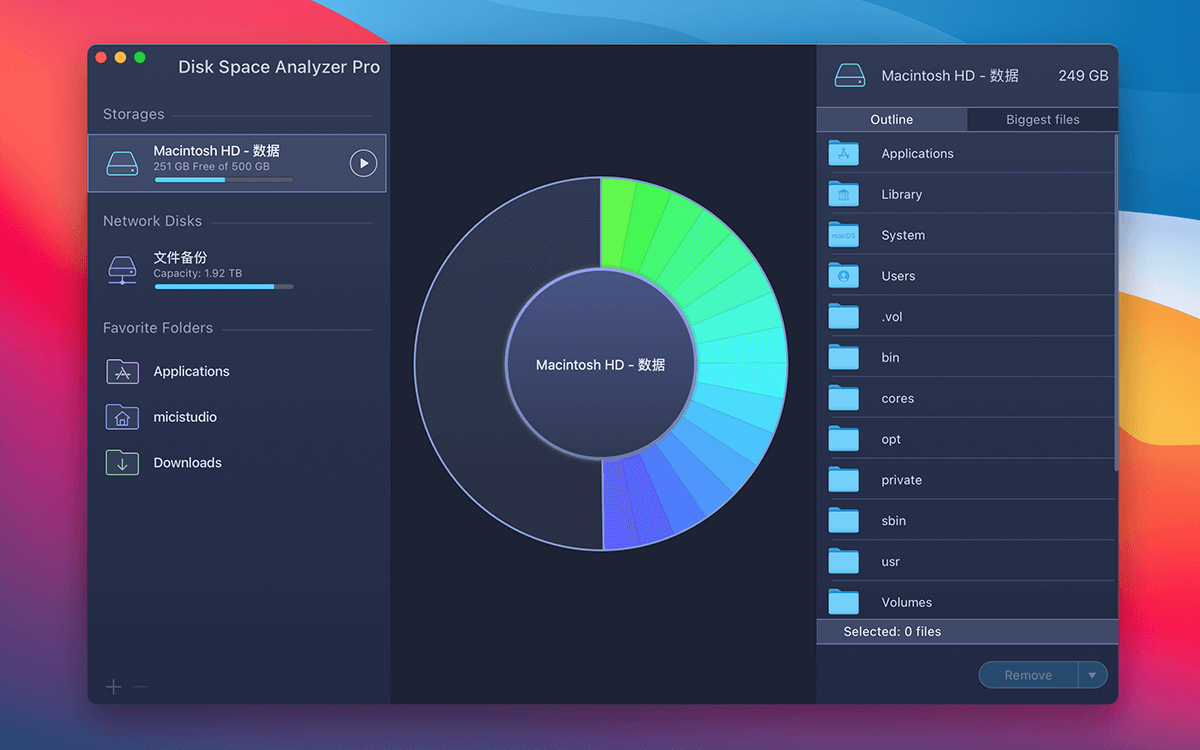Click the opt folder icon
Screen dimensions: 1200x750
[x=844, y=439]
